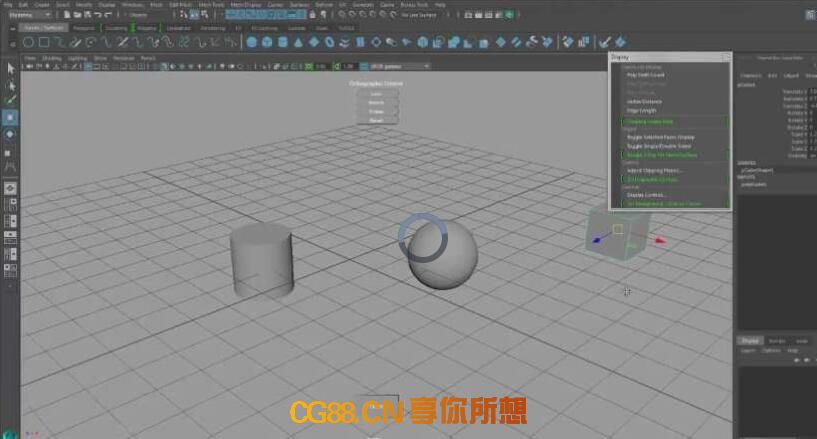Create a NURBS cylinder from the shelf
The image size is (817, 439).
(x=283, y=42)
